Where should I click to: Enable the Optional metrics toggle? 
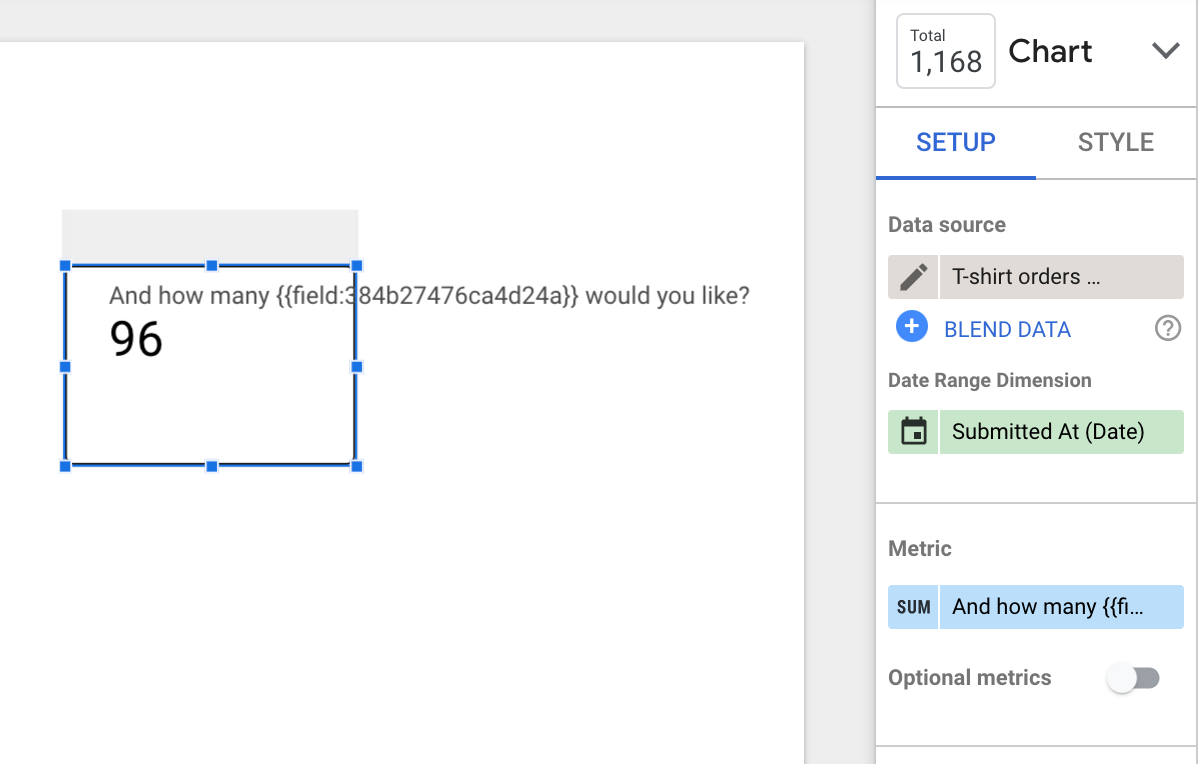coord(1134,678)
